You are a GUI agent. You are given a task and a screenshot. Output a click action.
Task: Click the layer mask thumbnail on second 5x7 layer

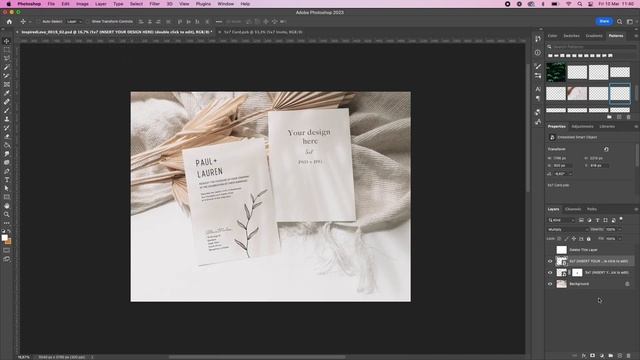click(577, 273)
